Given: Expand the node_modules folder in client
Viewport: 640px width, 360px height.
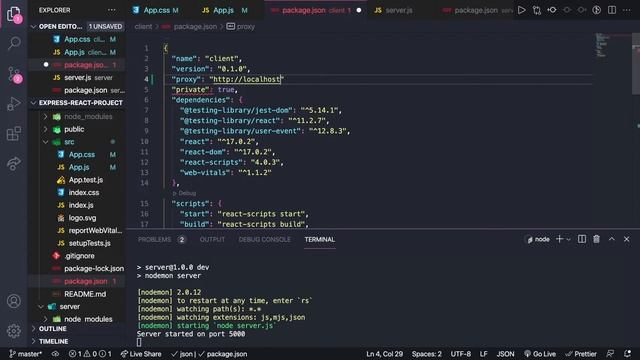Looking at the screenshot, I should (x=45, y=117).
